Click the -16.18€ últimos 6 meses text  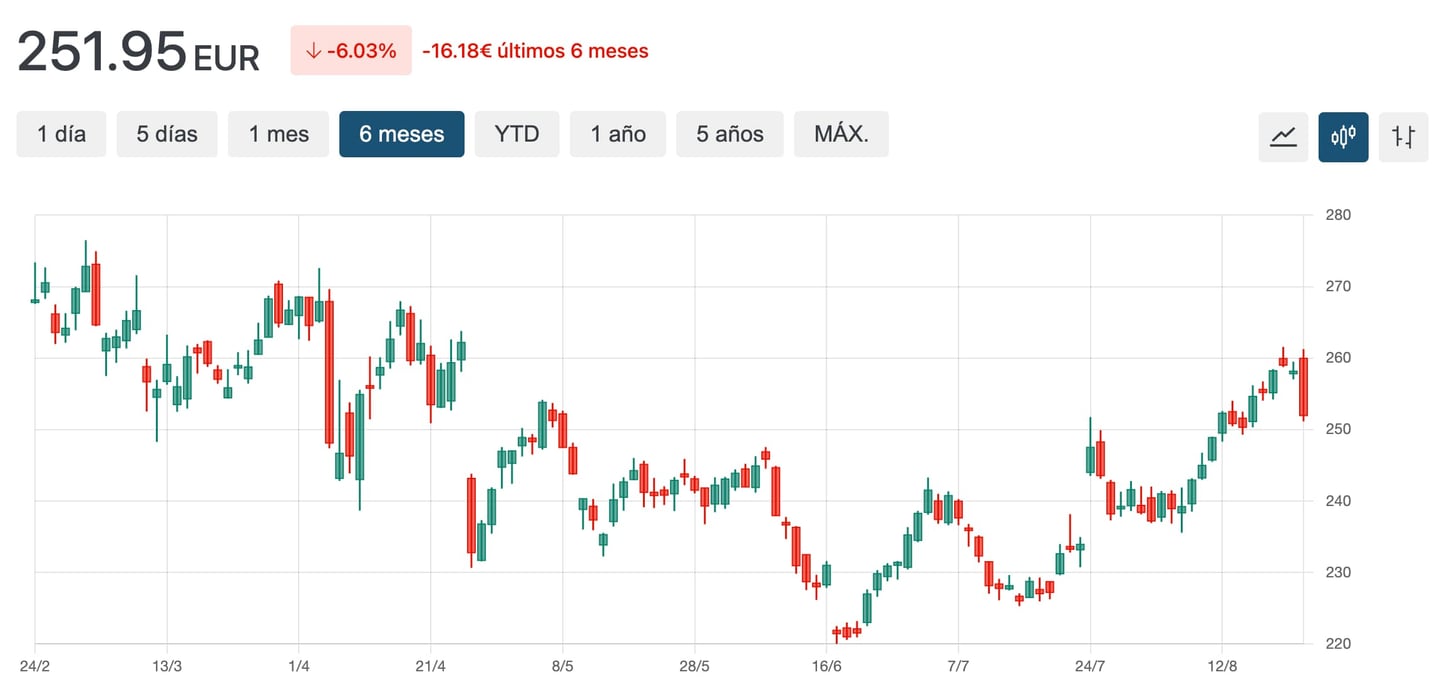(535, 50)
